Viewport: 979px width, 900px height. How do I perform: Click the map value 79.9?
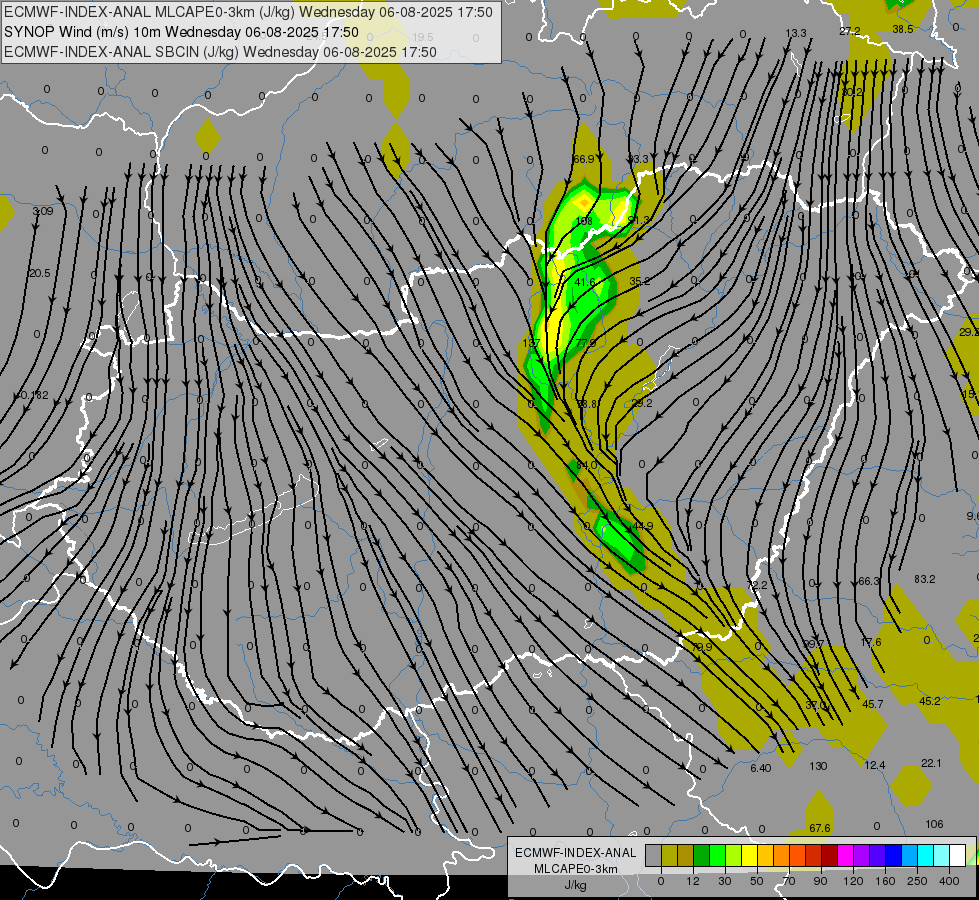(x=702, y=647)
